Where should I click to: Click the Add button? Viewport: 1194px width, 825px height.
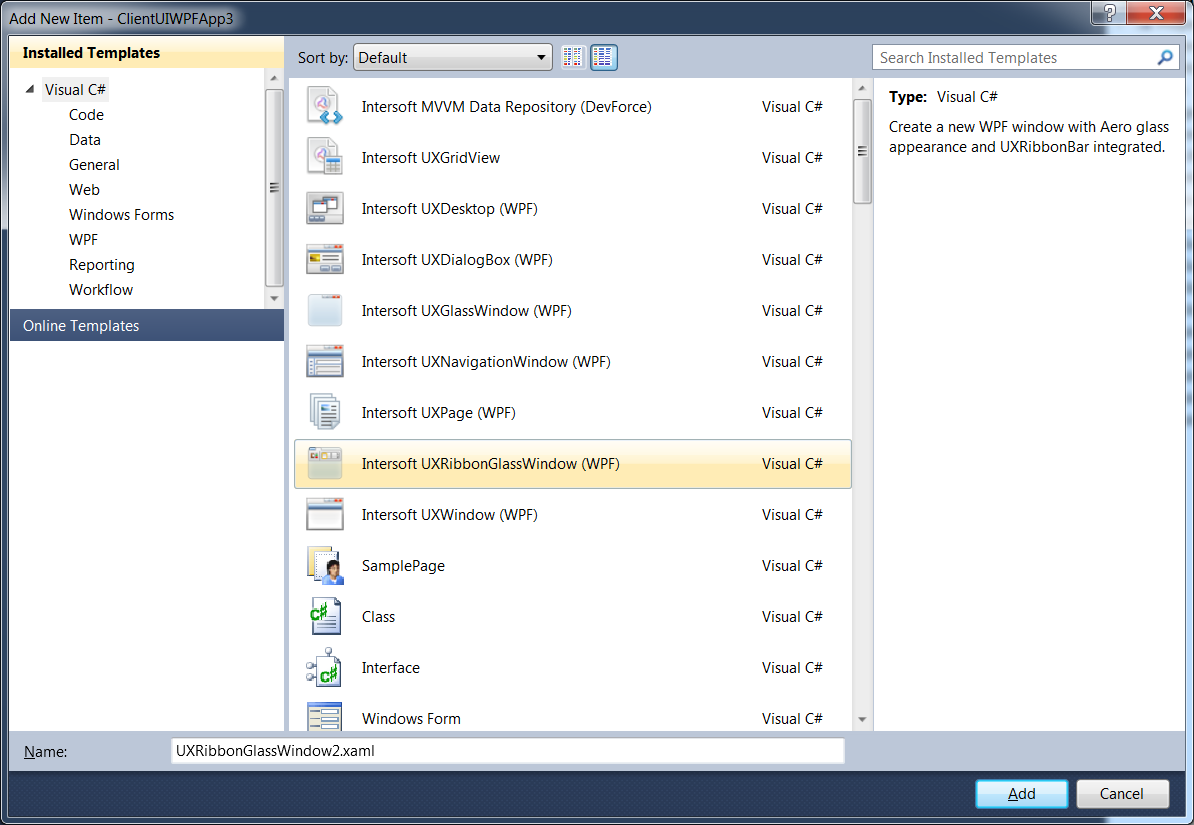(1021, 794)
